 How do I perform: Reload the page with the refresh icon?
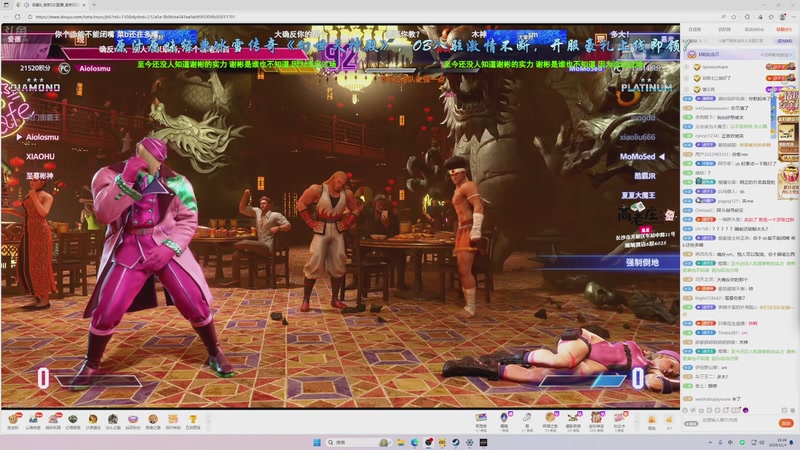tap(18, 17)
